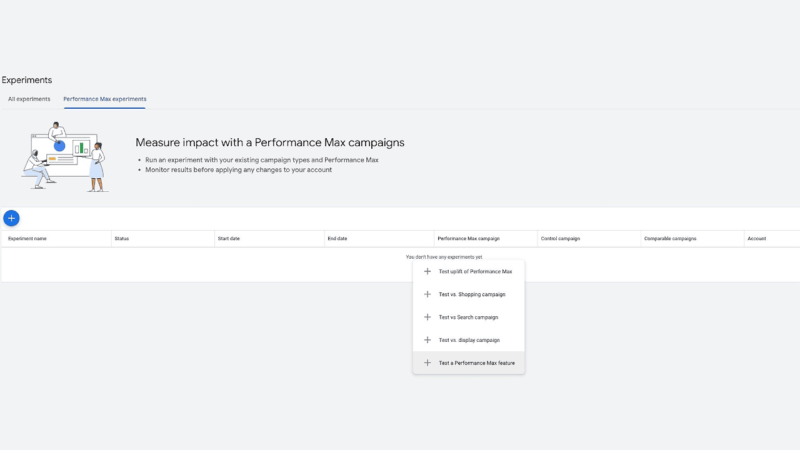Click the Start date column header

click(229, 238)
